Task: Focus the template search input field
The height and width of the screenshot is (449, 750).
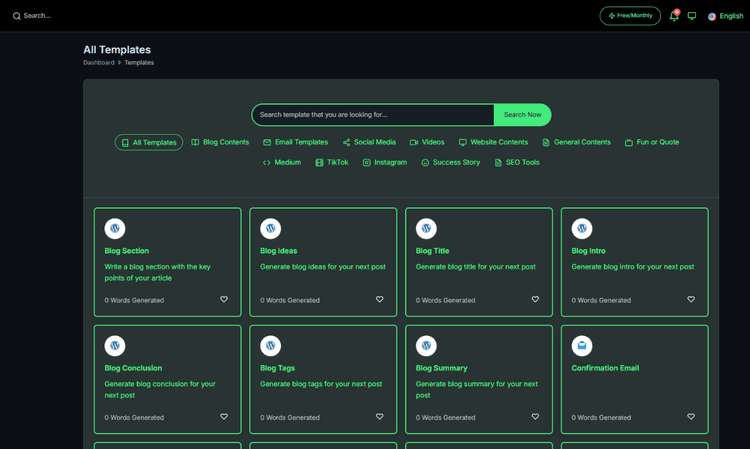Action: 373,115
